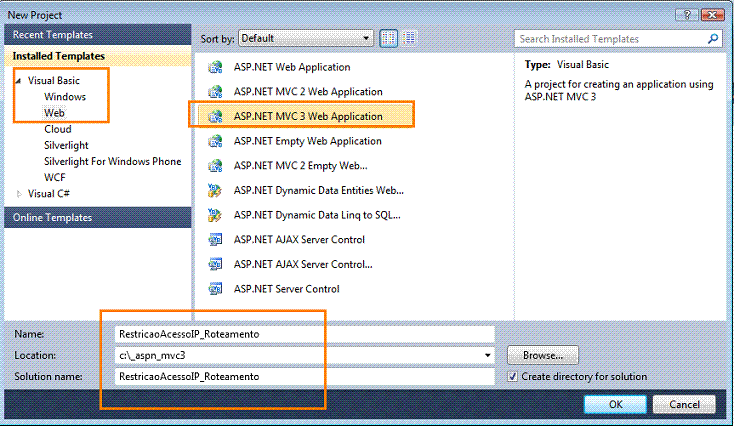
Task: Select the ASP.NET MVC 2 Web Application template
Action: tap(308, 92)
